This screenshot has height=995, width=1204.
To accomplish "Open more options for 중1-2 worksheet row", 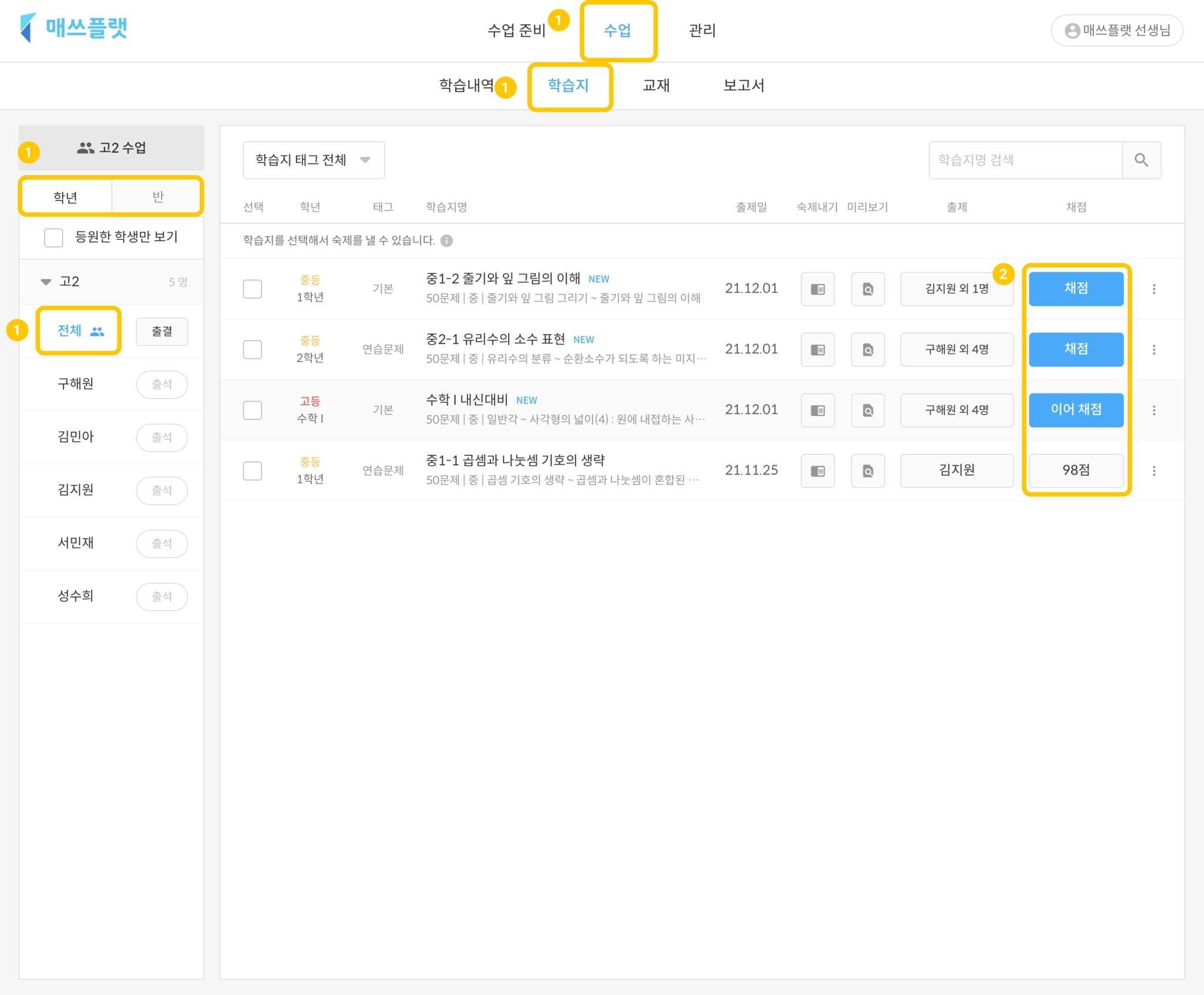I will [1153, 289].
